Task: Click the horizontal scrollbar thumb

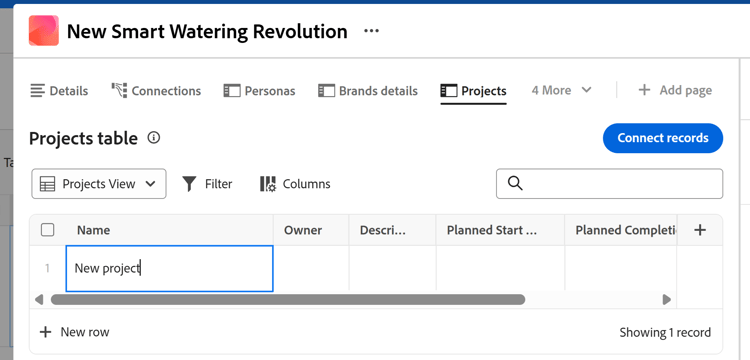Action: (288, 300)
